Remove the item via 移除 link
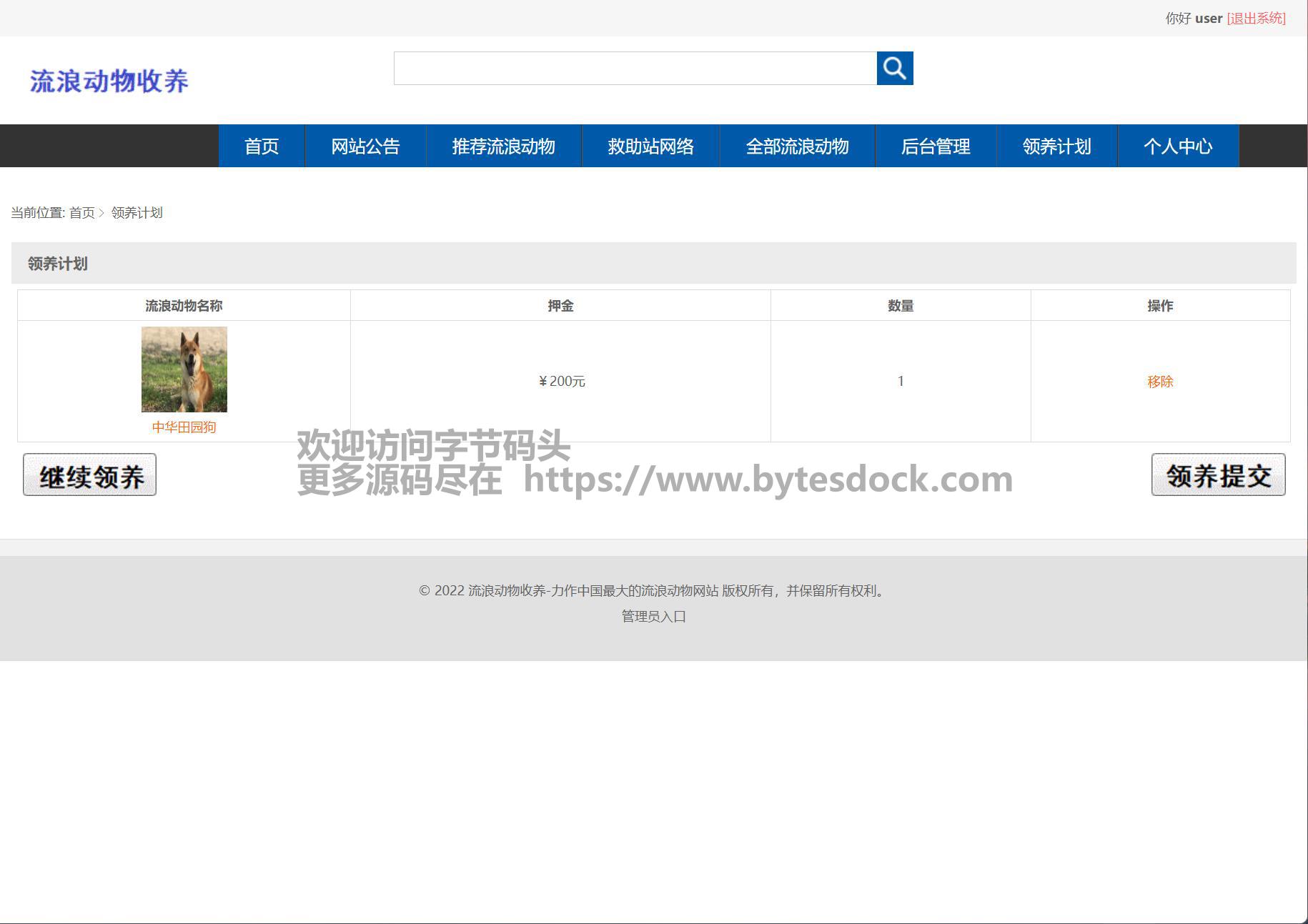1308x924 pixels. (x=1160, y=382)
